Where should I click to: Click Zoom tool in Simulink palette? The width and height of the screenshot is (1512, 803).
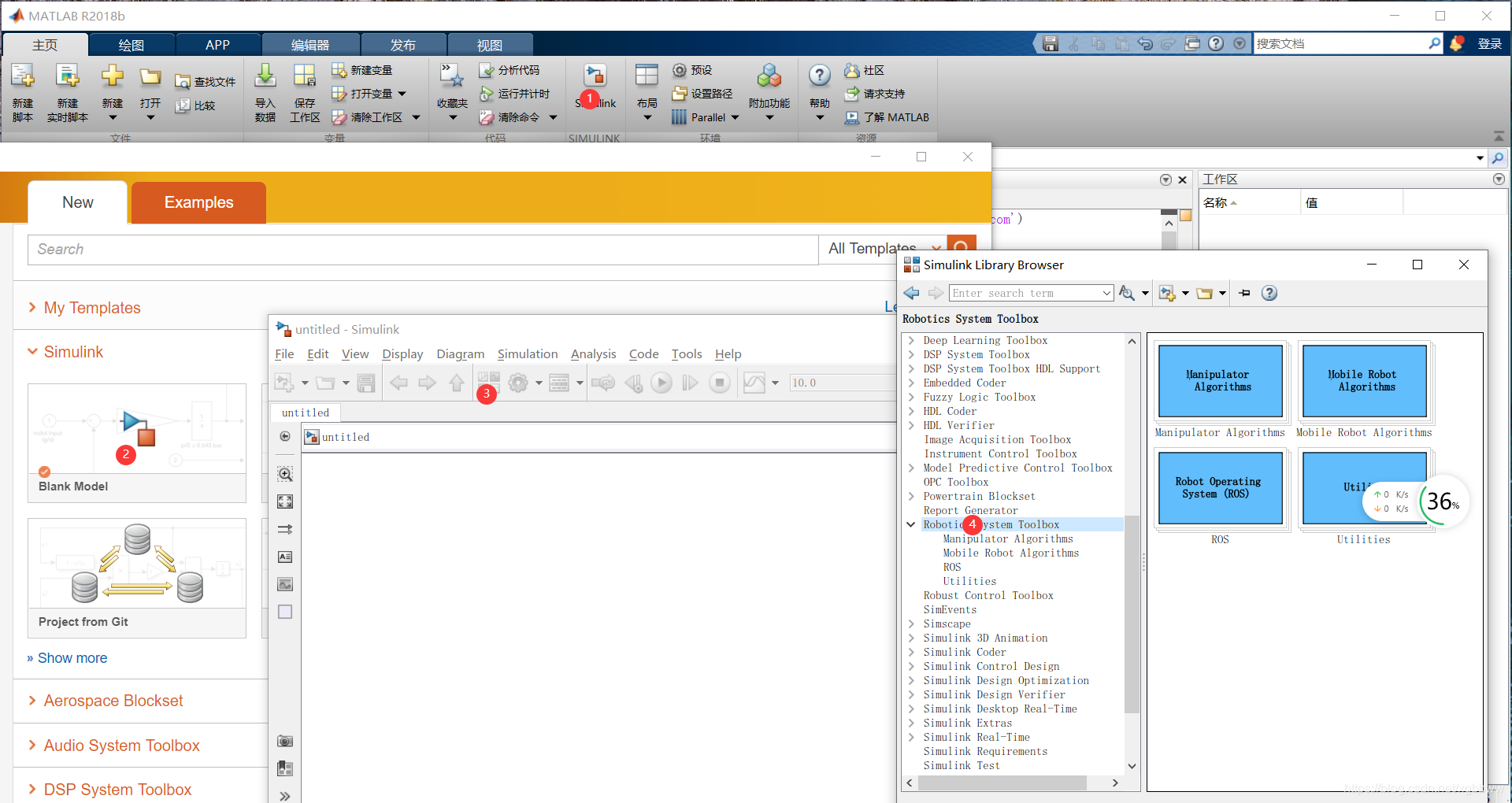tap(285, 474)
